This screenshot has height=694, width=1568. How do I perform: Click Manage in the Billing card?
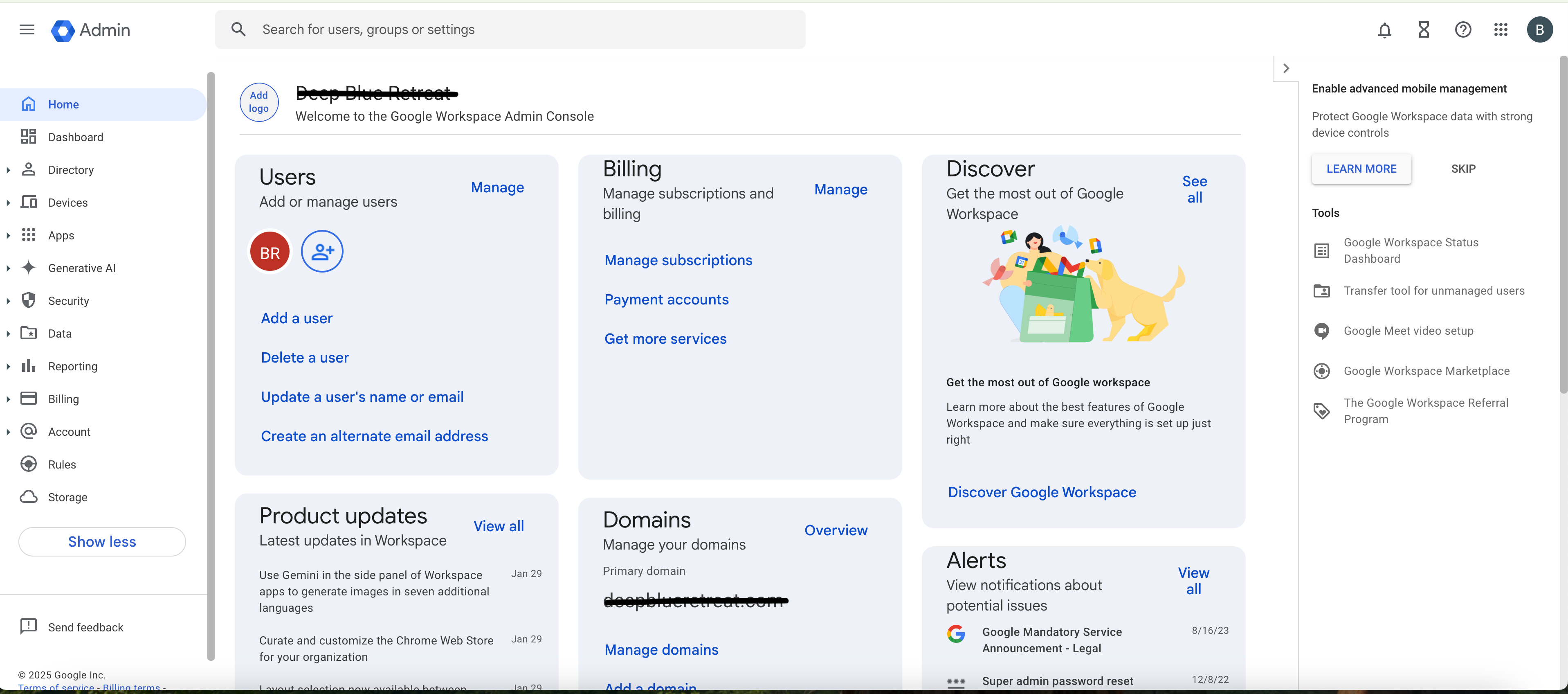point(840,189)
